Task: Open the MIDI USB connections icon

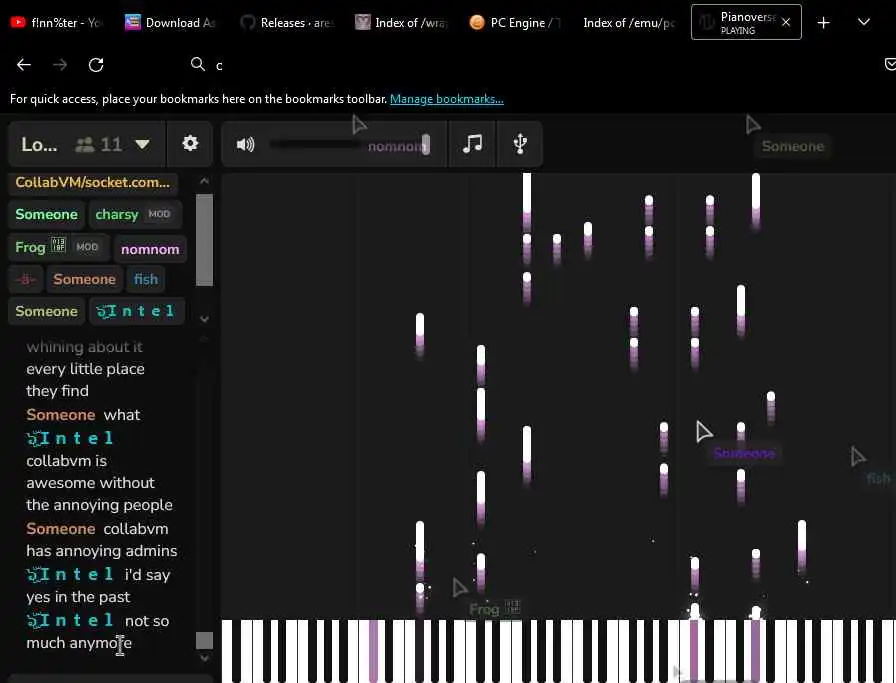Action: [x=520, y=143]
